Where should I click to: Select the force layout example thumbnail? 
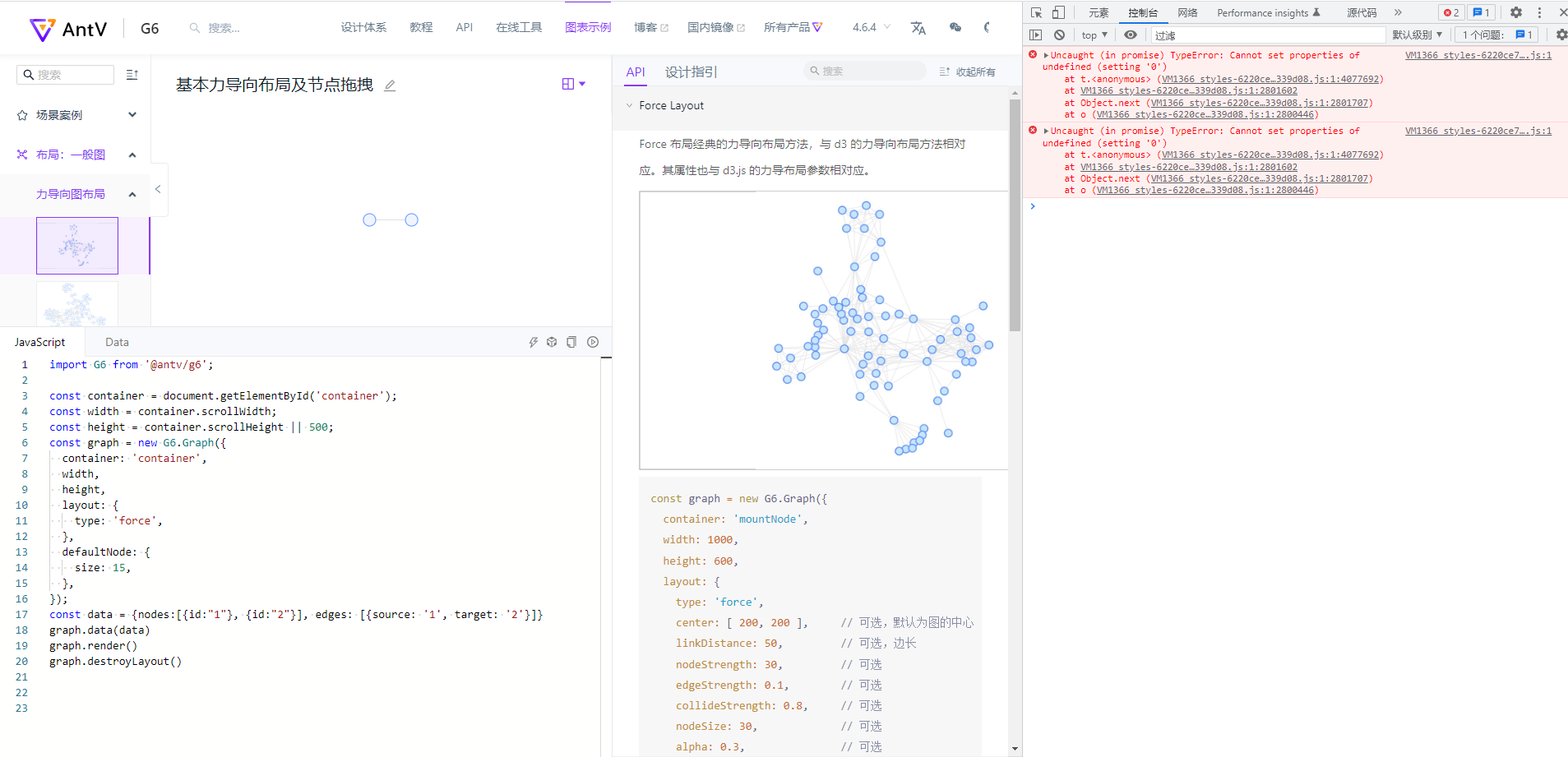pos(77,245)
